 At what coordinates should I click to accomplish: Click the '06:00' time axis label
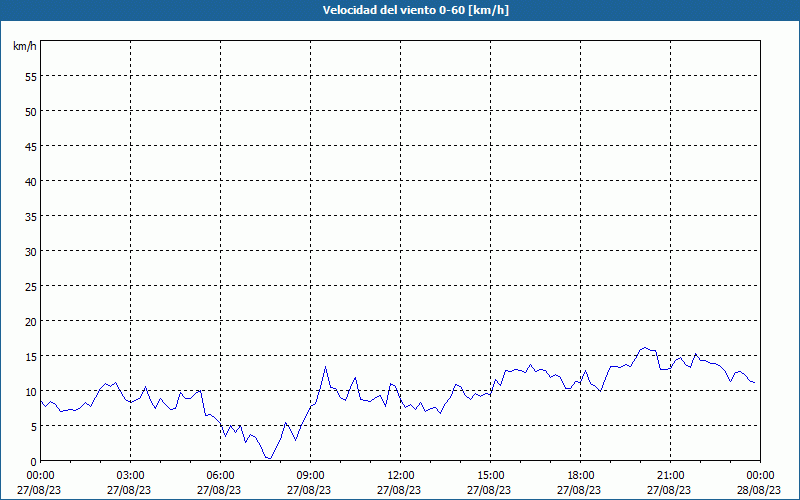(220, 476)
